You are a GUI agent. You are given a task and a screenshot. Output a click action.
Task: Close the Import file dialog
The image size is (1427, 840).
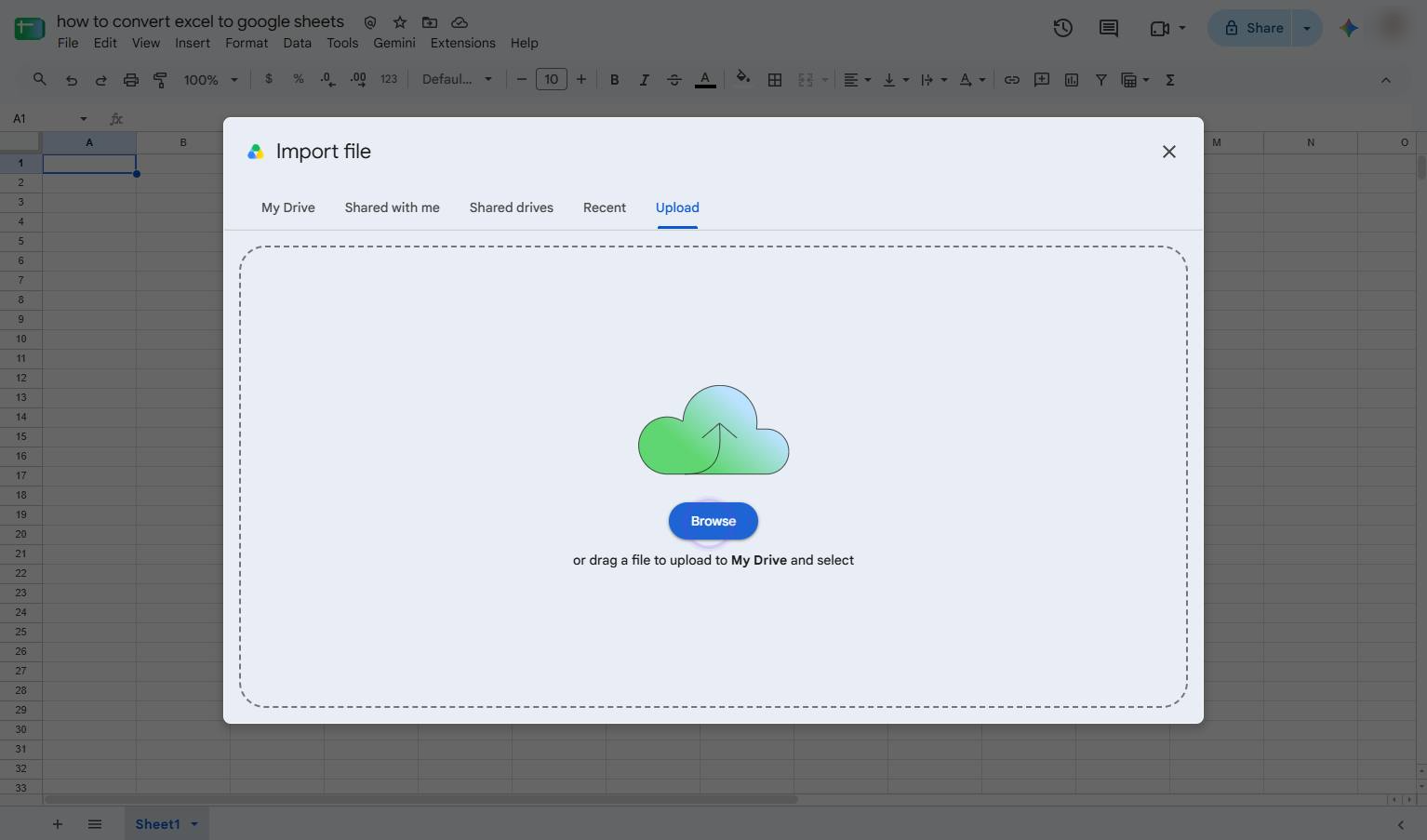(1169, 152)
